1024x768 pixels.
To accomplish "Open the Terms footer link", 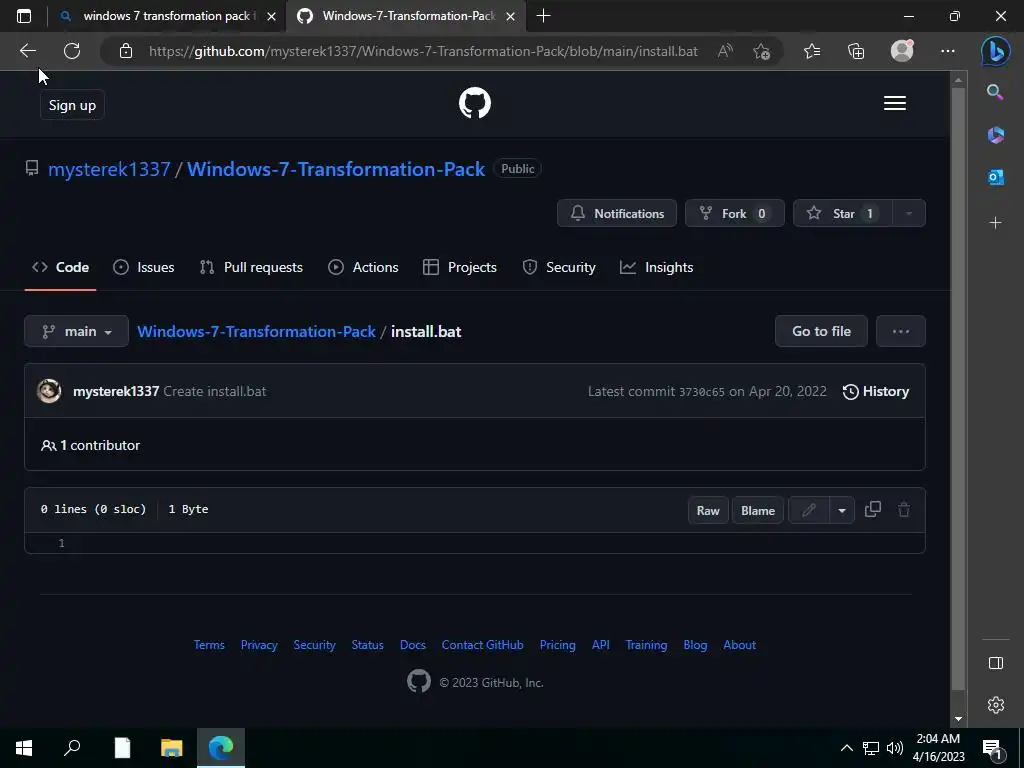I will pos(209,645).
